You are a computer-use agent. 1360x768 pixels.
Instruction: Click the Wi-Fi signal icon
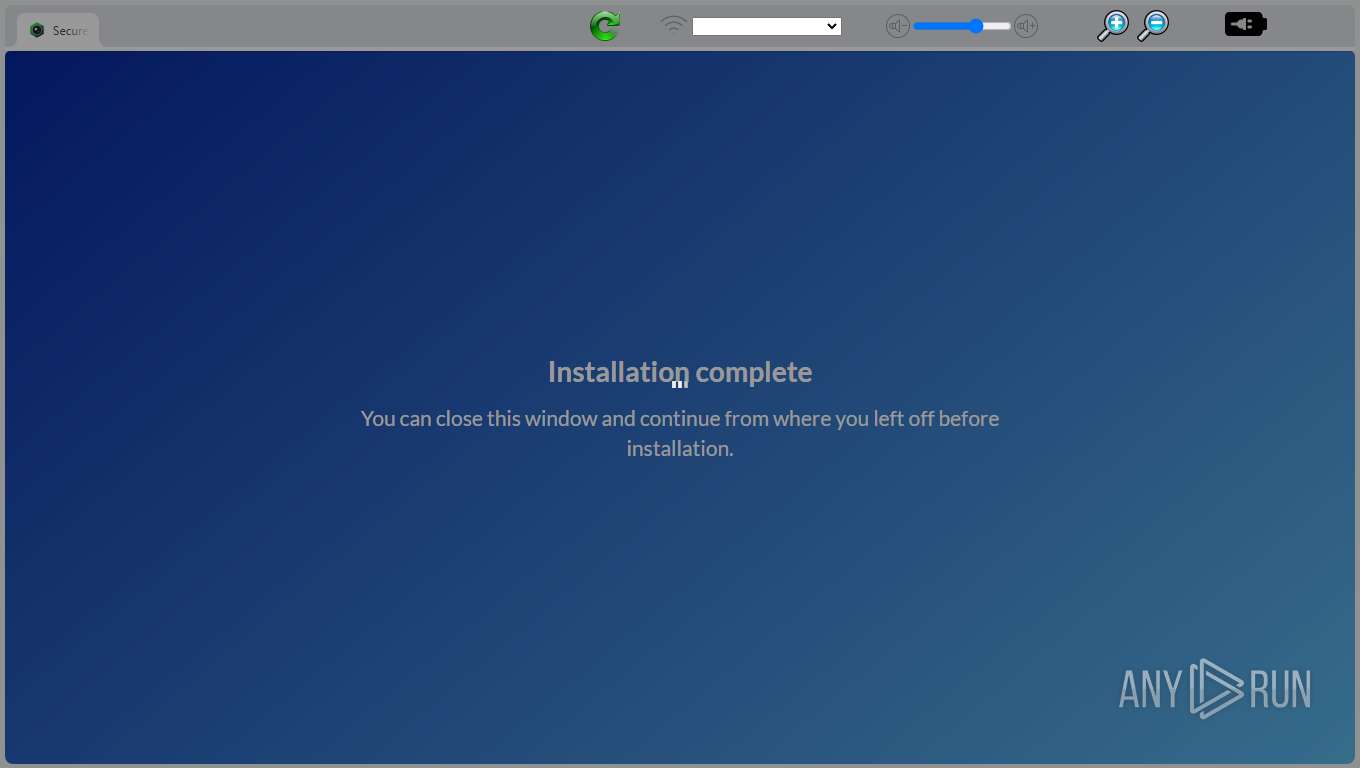coord(674,25)
